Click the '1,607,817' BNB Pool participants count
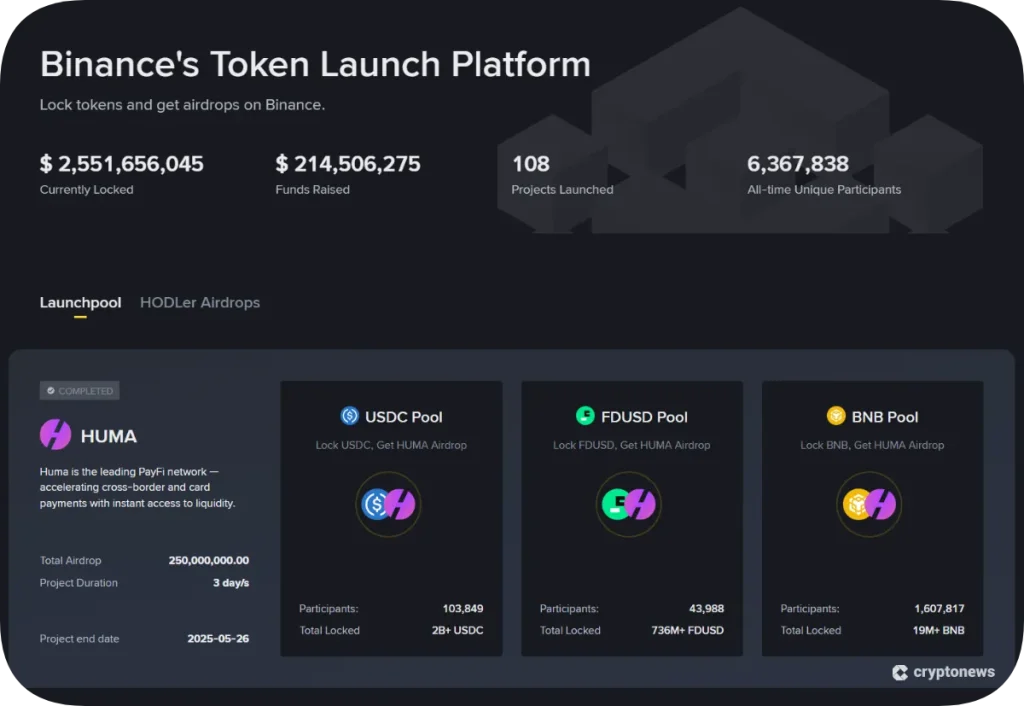This screenshot has height=706, width=1024. point(939,608)
